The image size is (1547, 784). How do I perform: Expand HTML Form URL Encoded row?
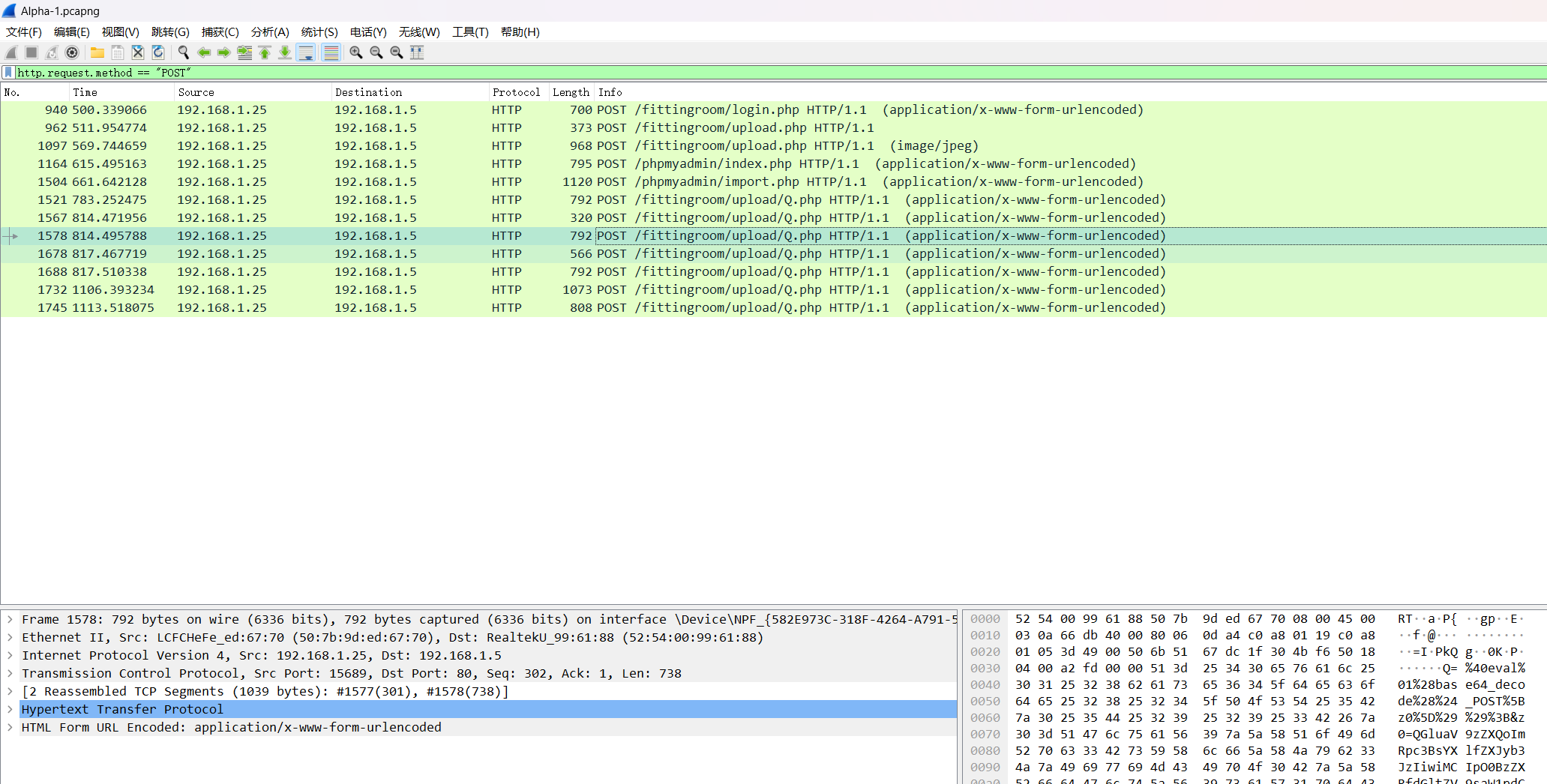point(10,727)
